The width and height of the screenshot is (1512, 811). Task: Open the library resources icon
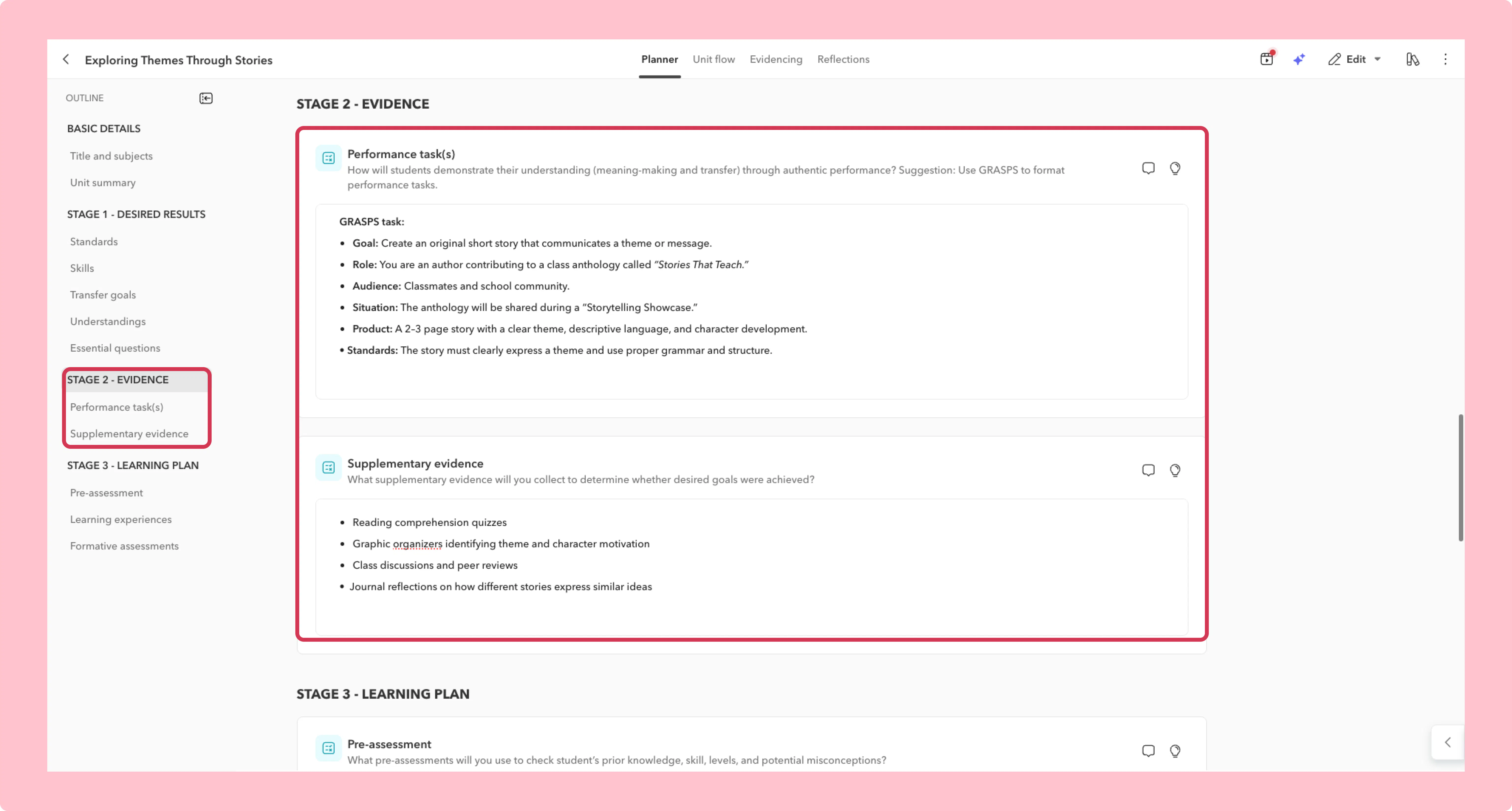[1412, 59]
